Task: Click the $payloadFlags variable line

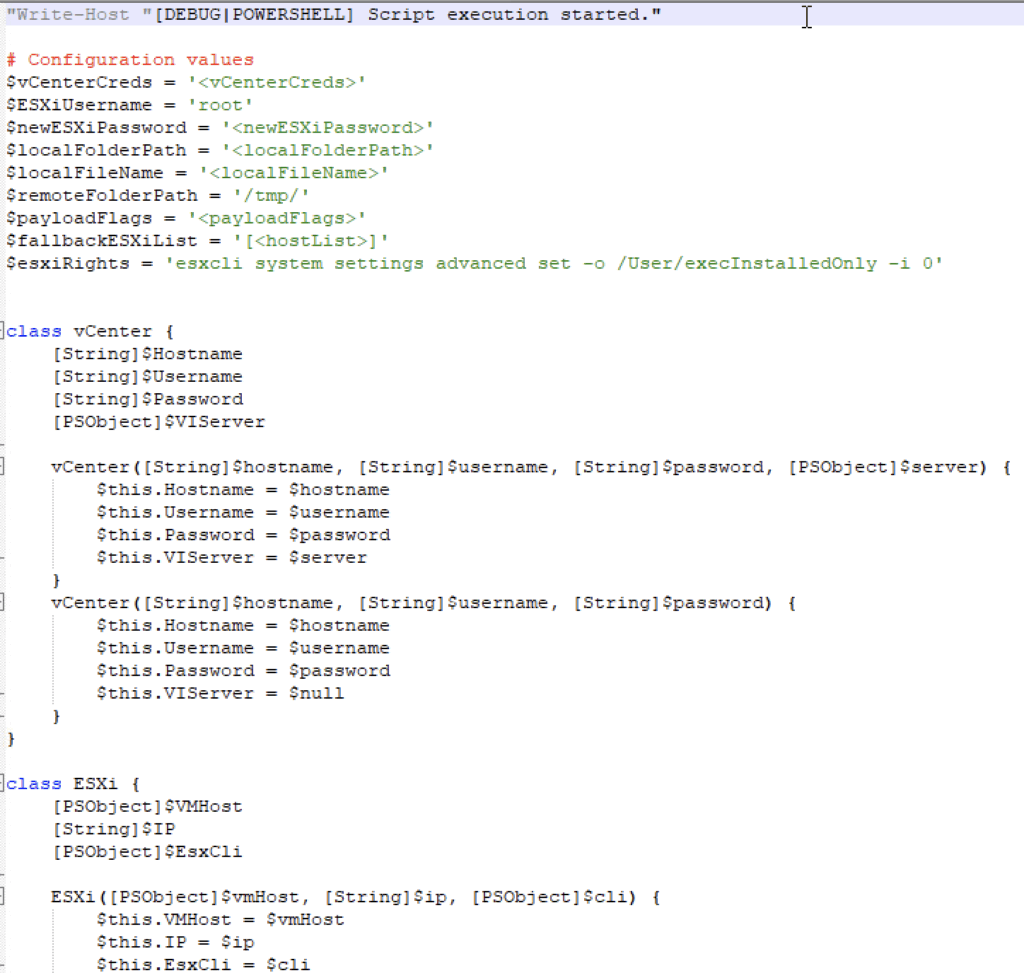Action: (186, 219)
